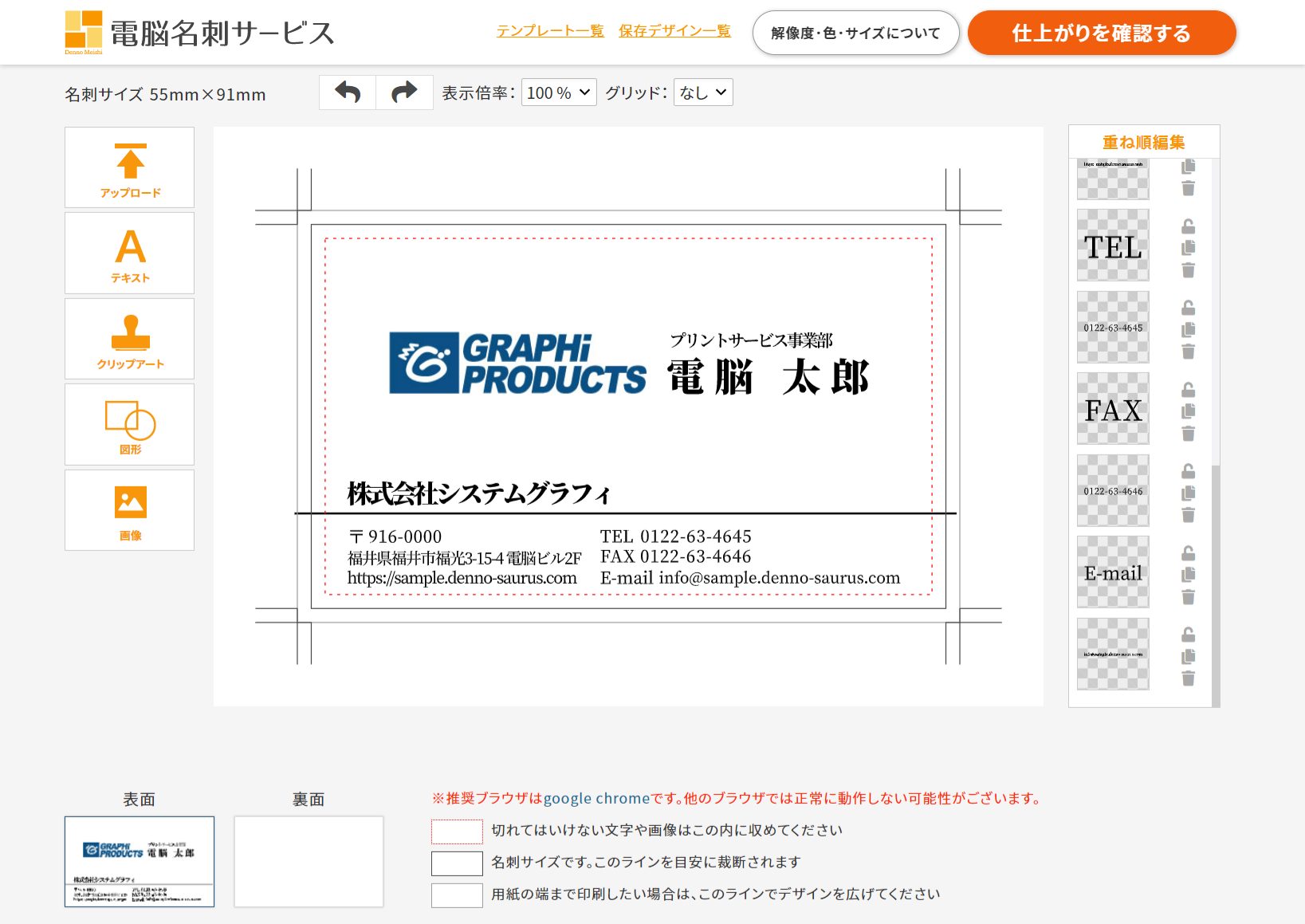Duplicate the info@sample email address layer

click(x=1188, y=657)
